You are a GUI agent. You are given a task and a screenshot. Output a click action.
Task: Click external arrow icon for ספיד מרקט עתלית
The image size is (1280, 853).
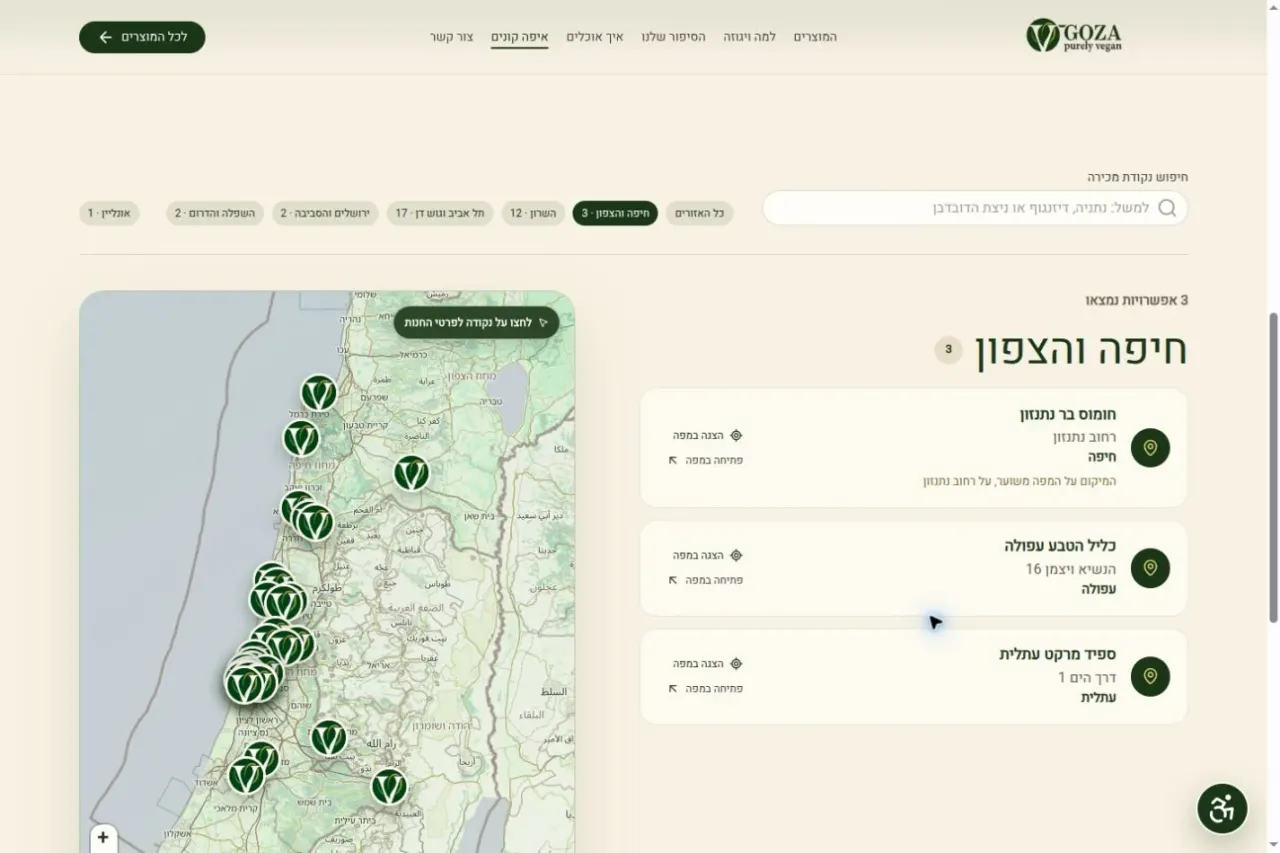pyautogui.click(x=673, y=688)
